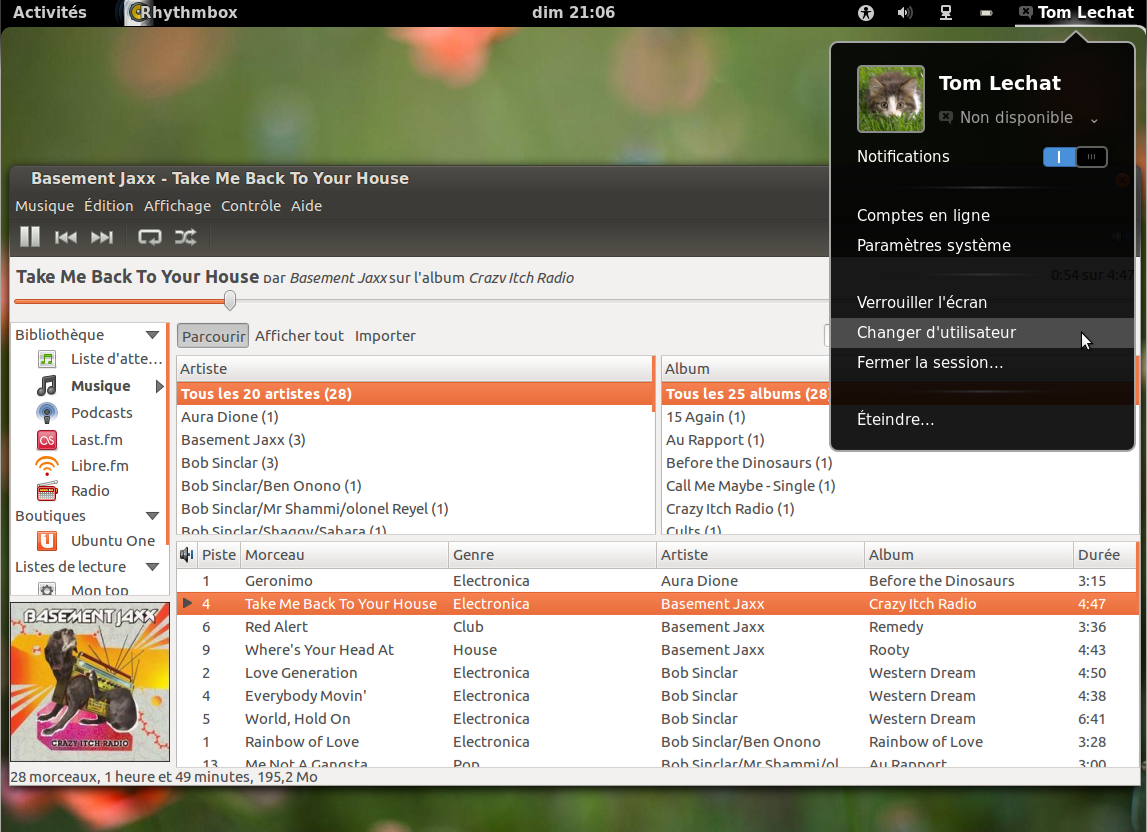Click Tom Lechat's cat avatar
This screenshot has height=832, width=1147.
[x=890, y=99]
